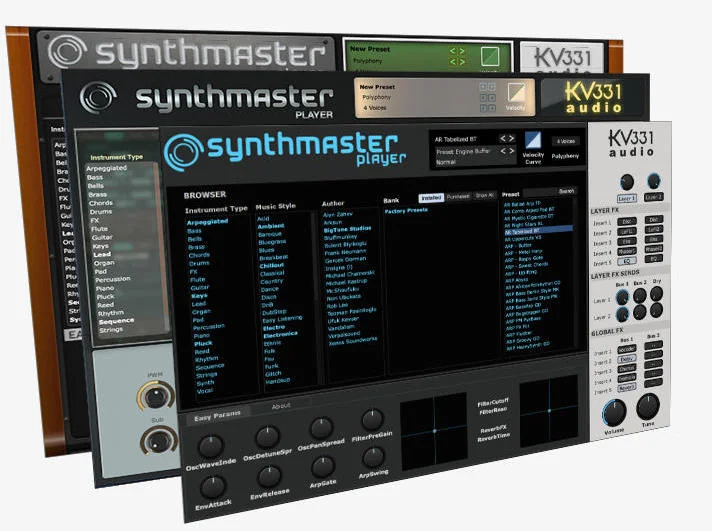712x531 pixels.
Task: Click the left XY pad crosshair
Action: [434, 432]
